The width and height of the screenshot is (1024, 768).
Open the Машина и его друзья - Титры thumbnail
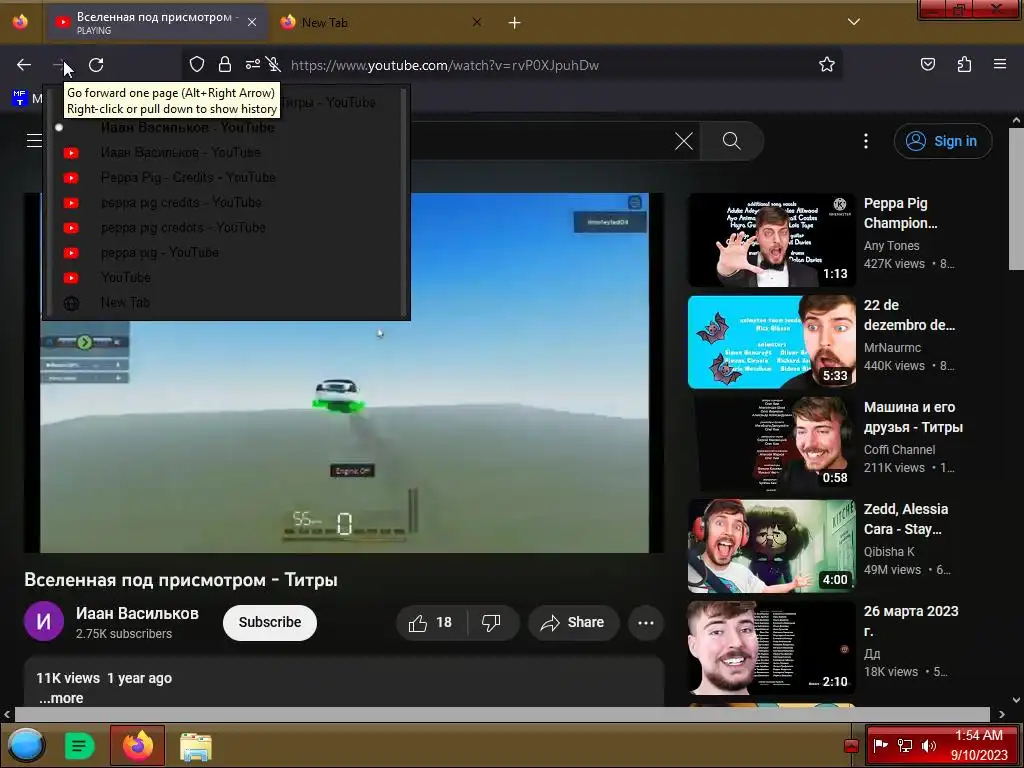(x=771, y=443)
